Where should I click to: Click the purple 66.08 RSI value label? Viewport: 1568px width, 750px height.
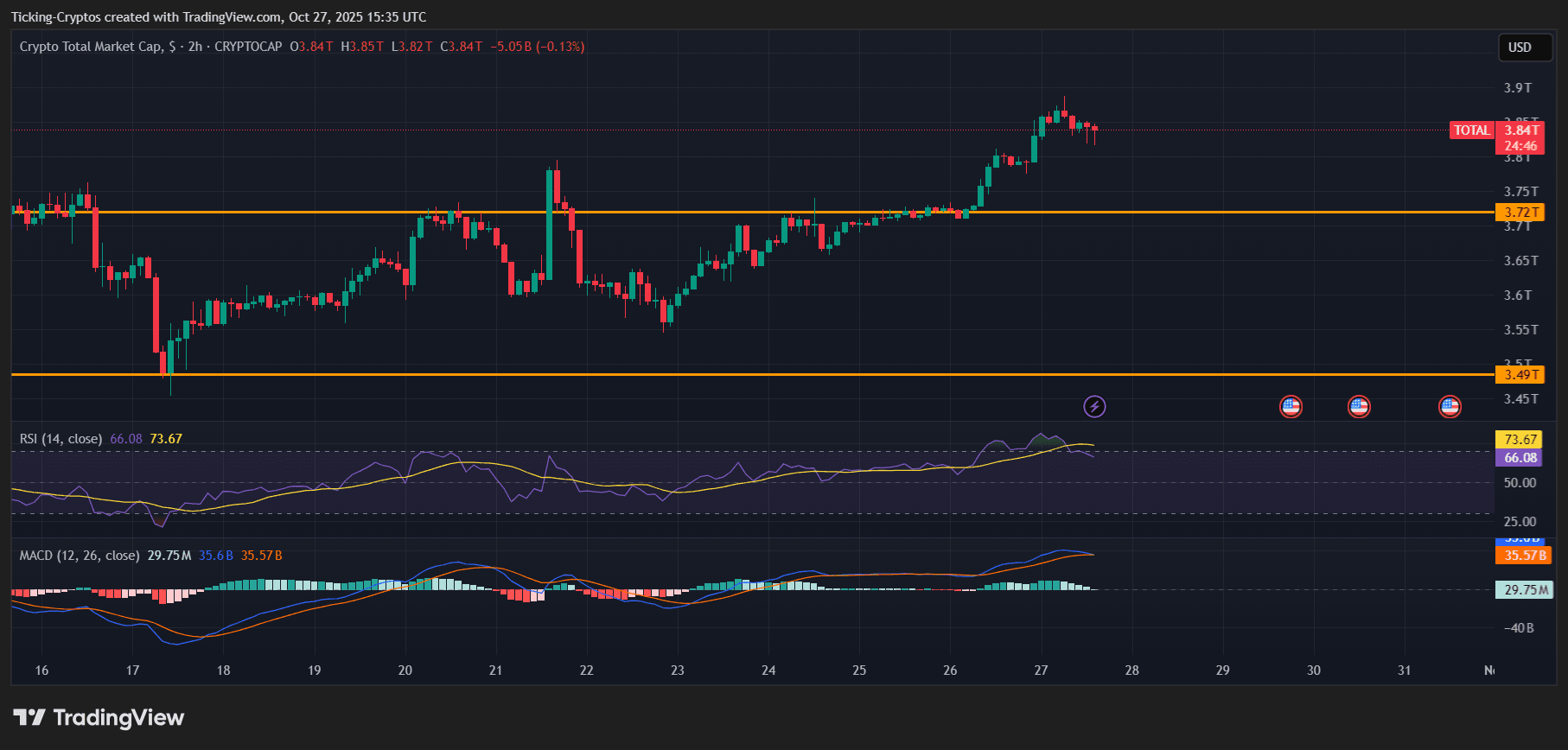1520,458
